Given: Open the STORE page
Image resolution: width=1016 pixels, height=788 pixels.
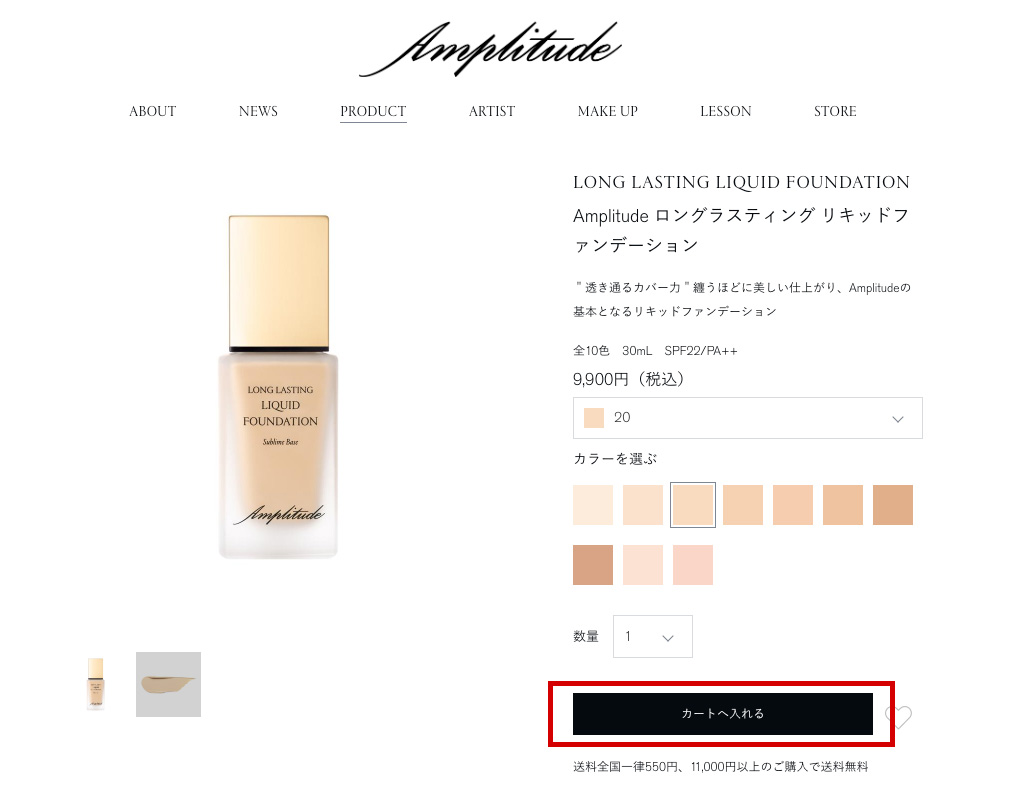Looking at the screenshot, I should (x=835, y=111).
